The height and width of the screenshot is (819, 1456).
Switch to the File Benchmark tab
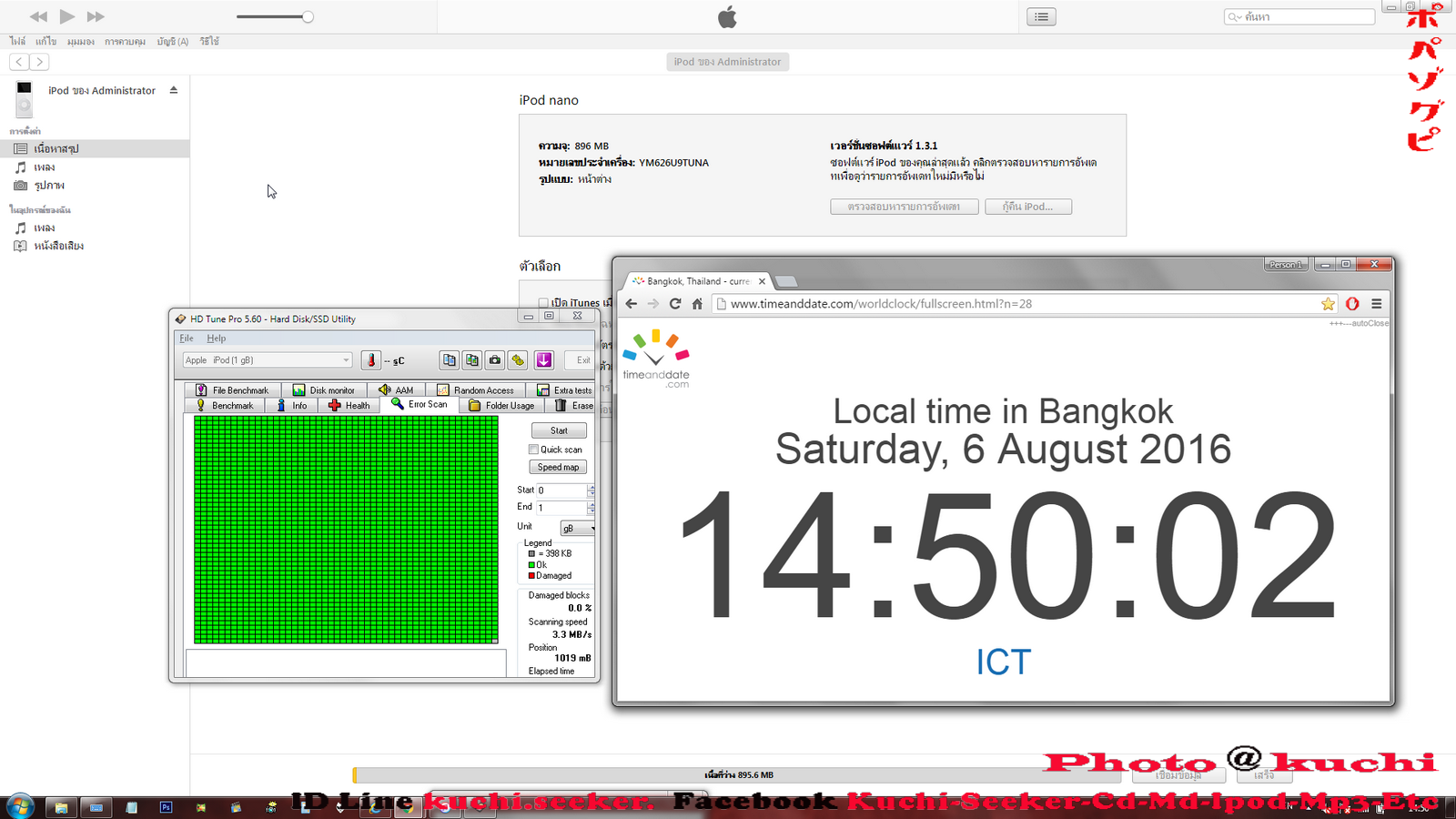pos(232,390)
